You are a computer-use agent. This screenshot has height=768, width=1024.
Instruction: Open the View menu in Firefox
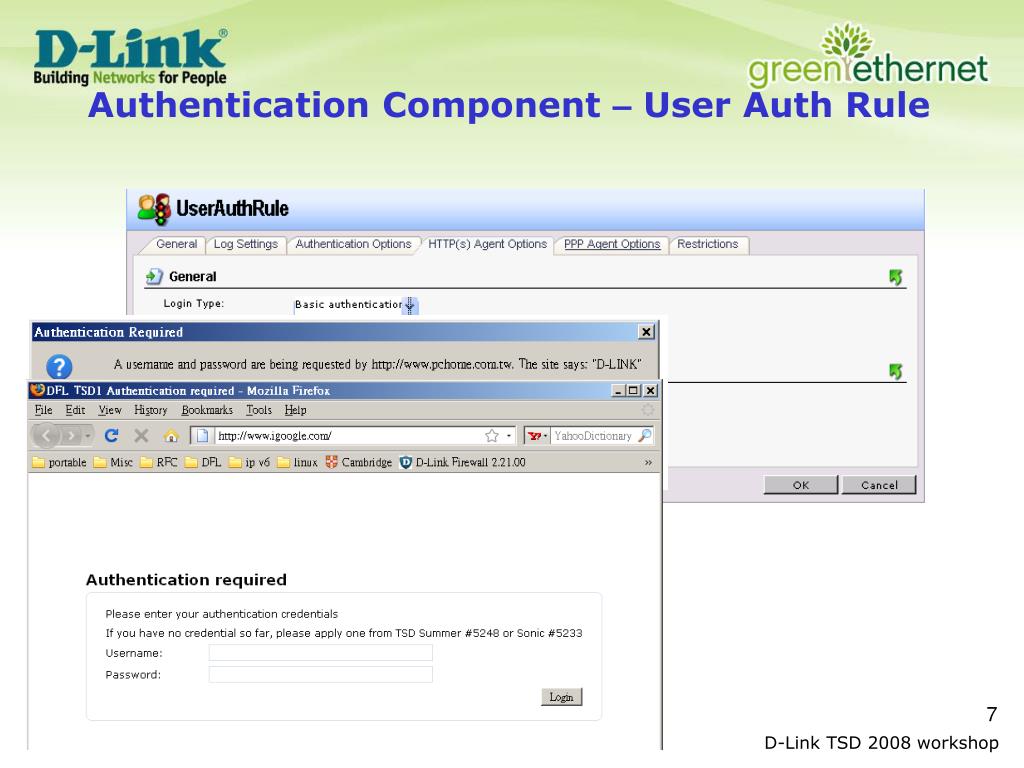pyautogui.click(x=110, y=410)
